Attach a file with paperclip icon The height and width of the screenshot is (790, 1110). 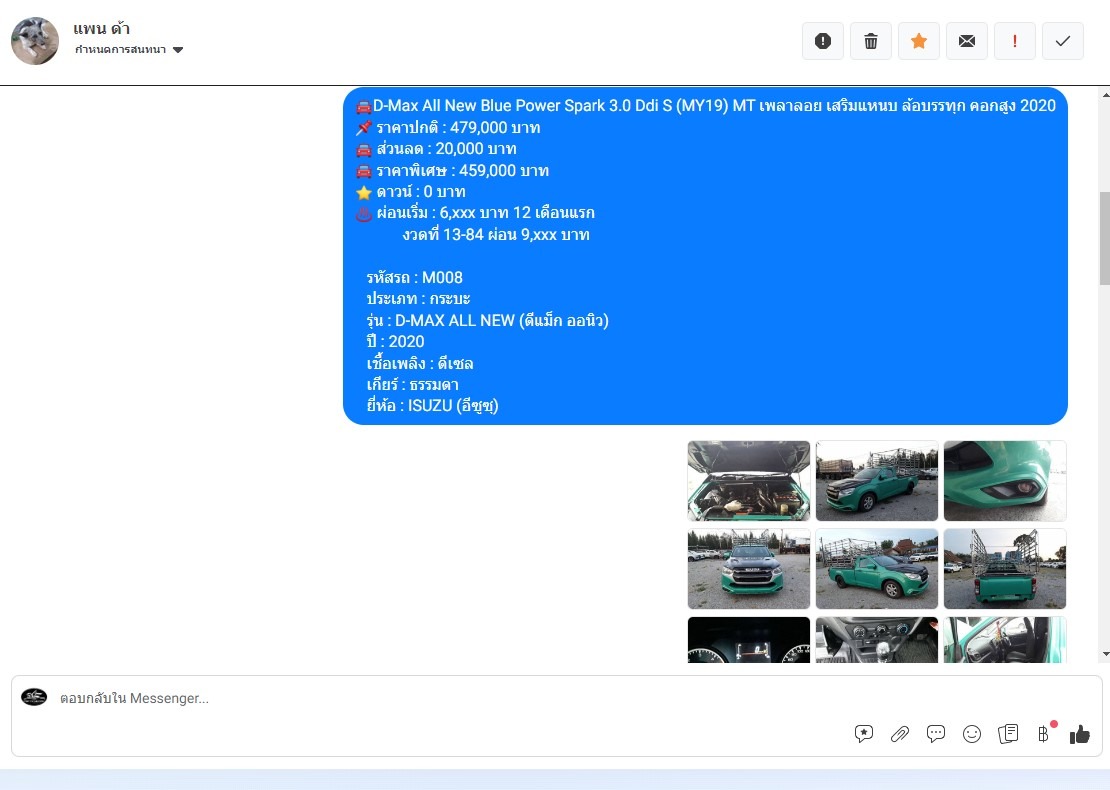900,734
